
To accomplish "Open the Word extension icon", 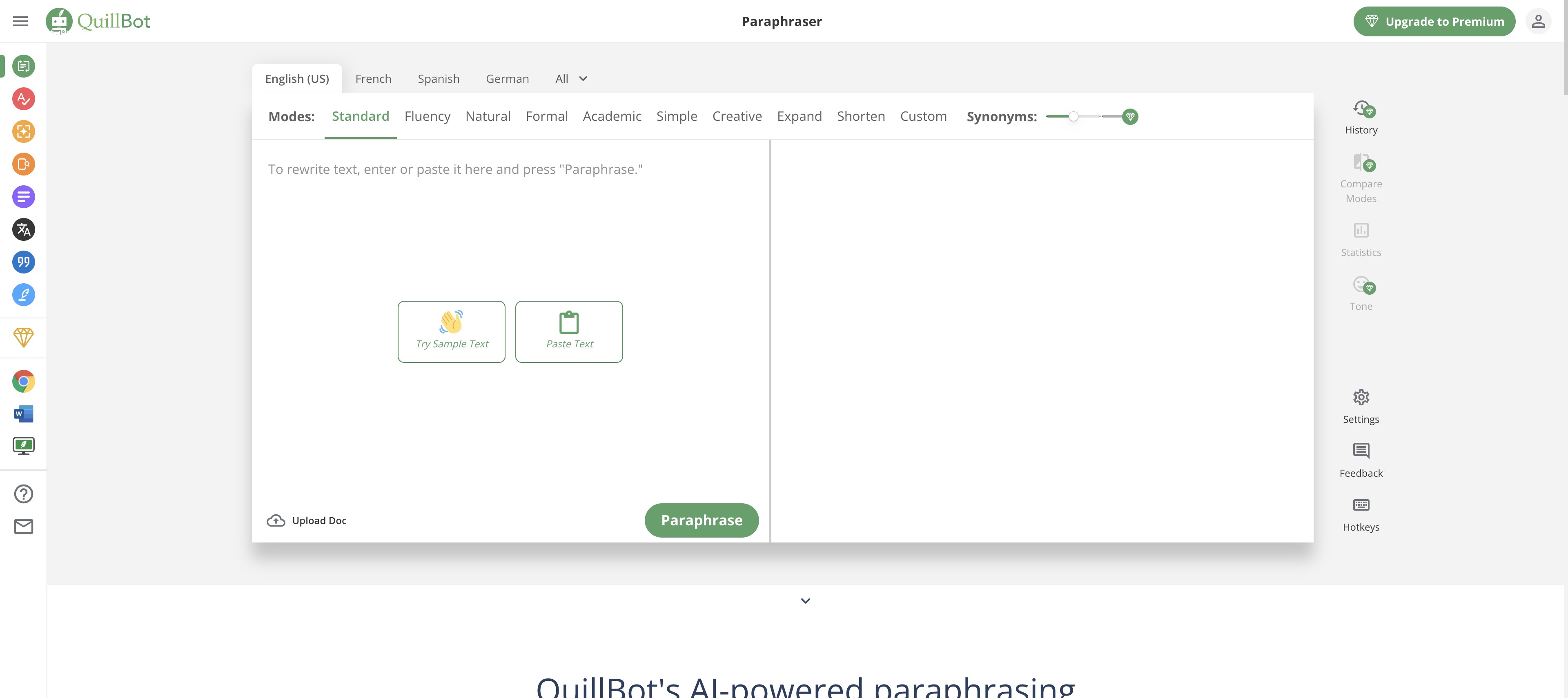I will pos(24,414).
